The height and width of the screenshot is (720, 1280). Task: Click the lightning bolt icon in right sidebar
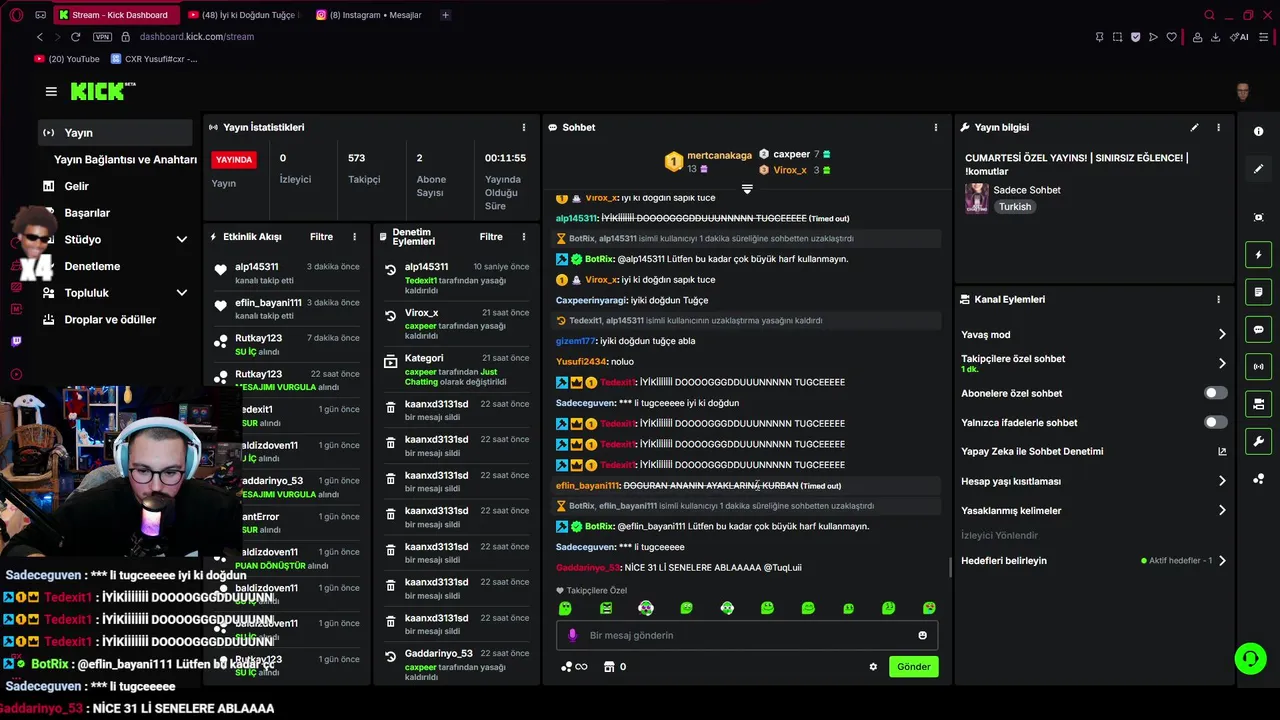pyautogui.click(x=1258, y=255)
